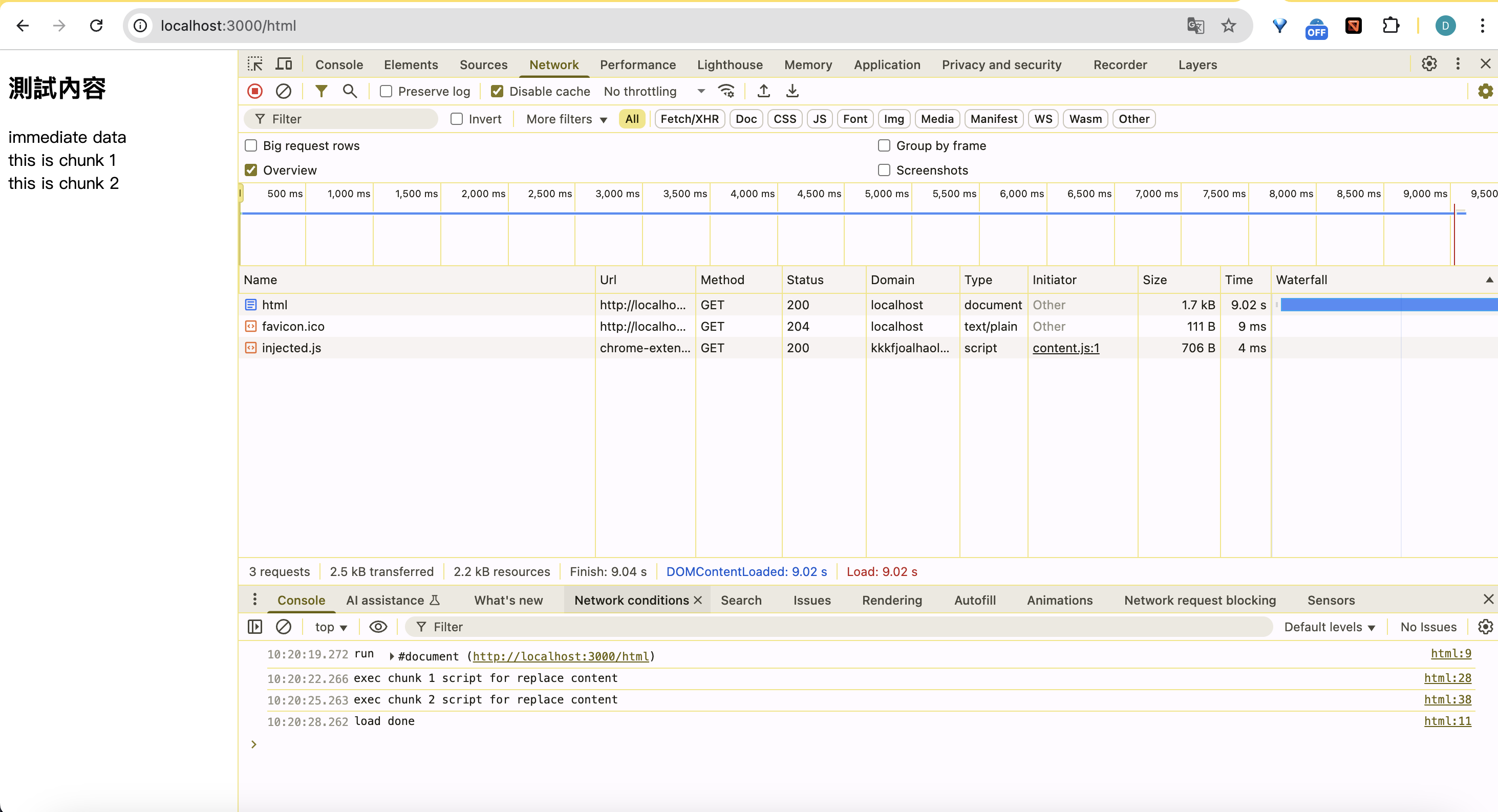Open No throttling dropdown

tap(654, 91)
